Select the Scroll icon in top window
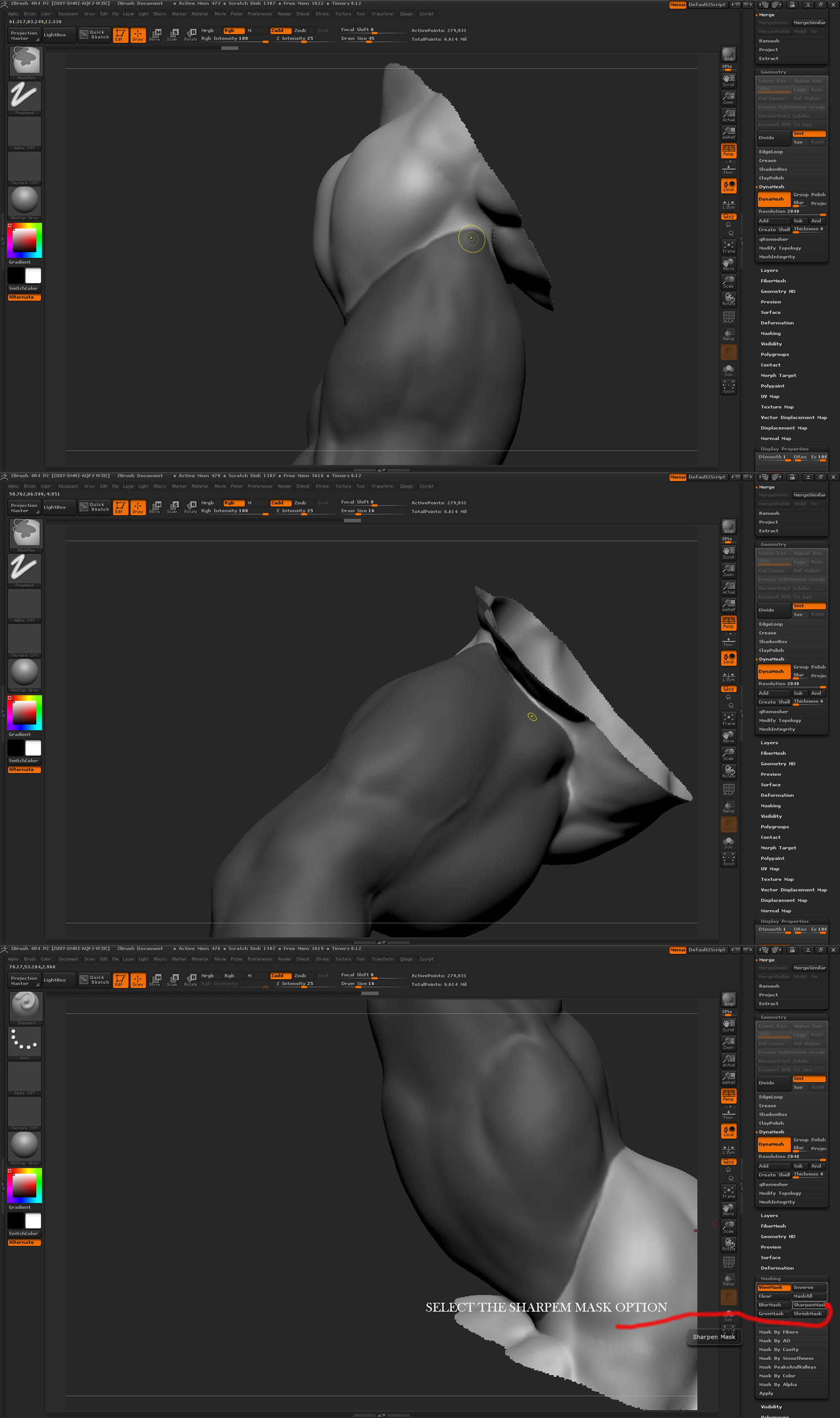The image size is (840, 1418). pos(728,80)
